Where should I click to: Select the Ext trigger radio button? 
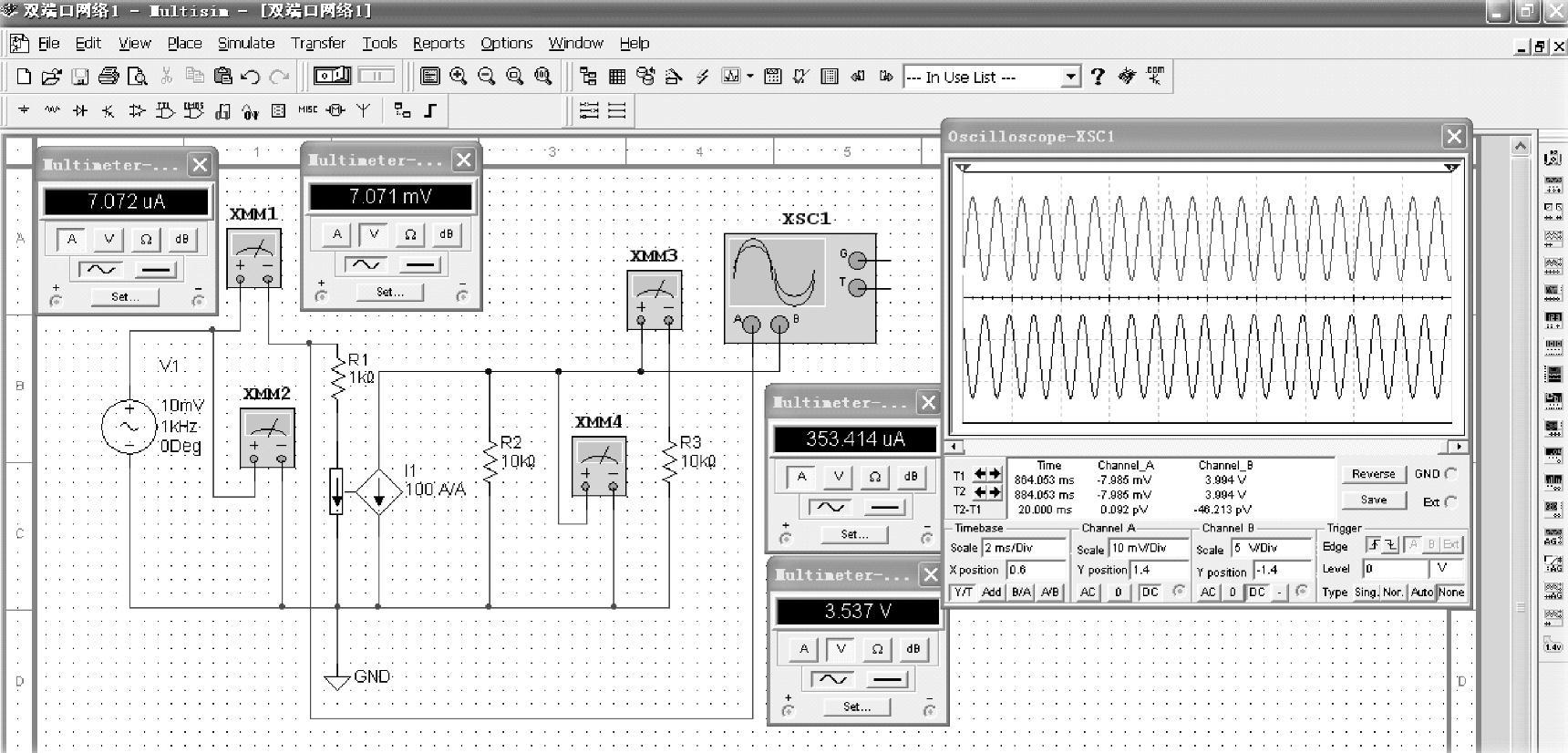point(1451,501)
